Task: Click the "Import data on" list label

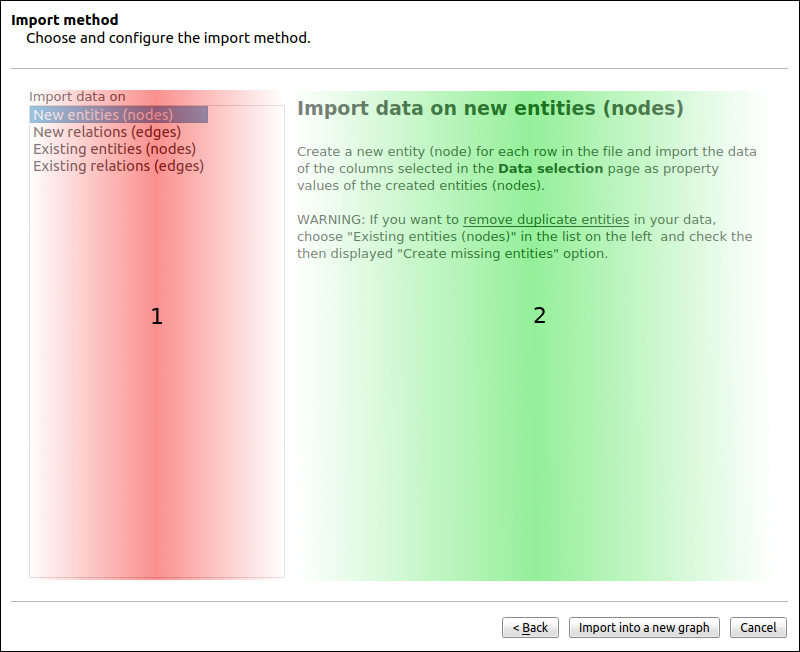Action: click(x=77, y=97)
